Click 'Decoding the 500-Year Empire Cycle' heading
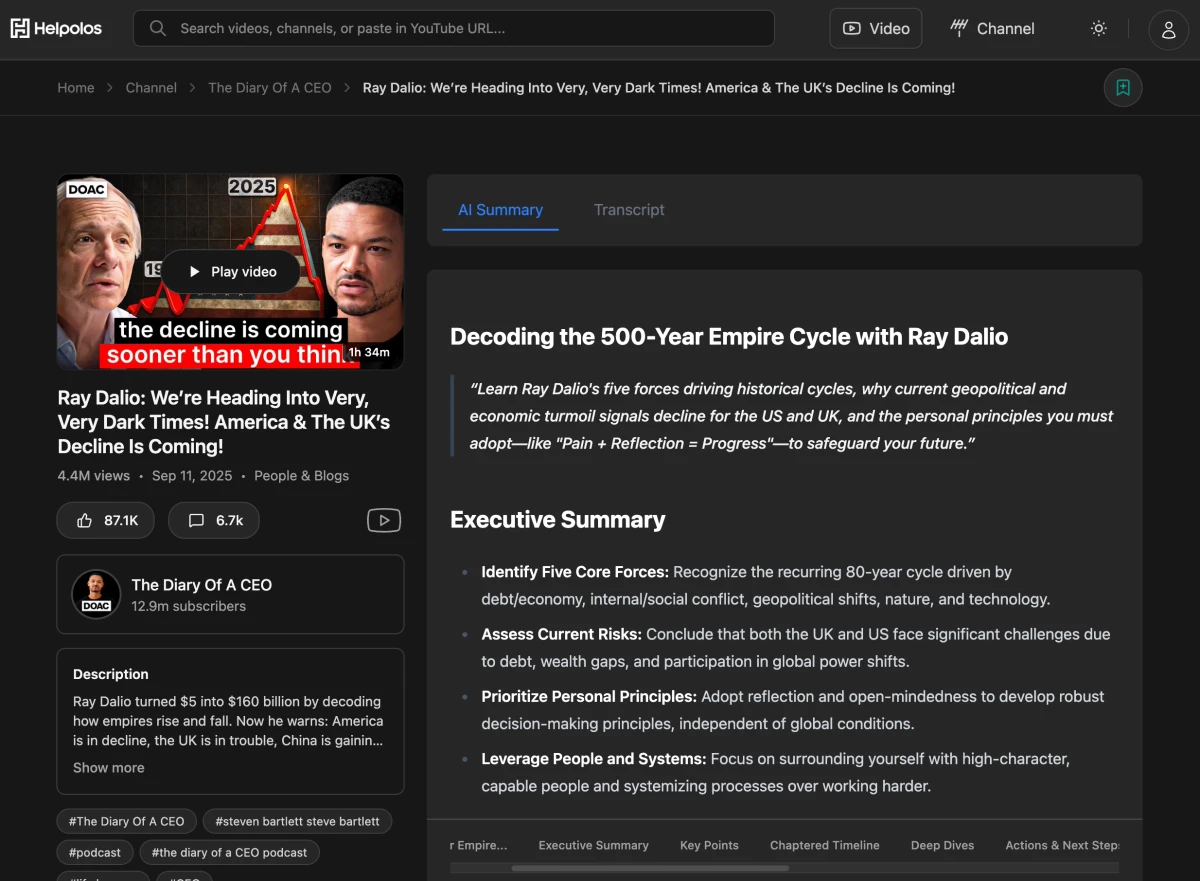 (729, 336)
